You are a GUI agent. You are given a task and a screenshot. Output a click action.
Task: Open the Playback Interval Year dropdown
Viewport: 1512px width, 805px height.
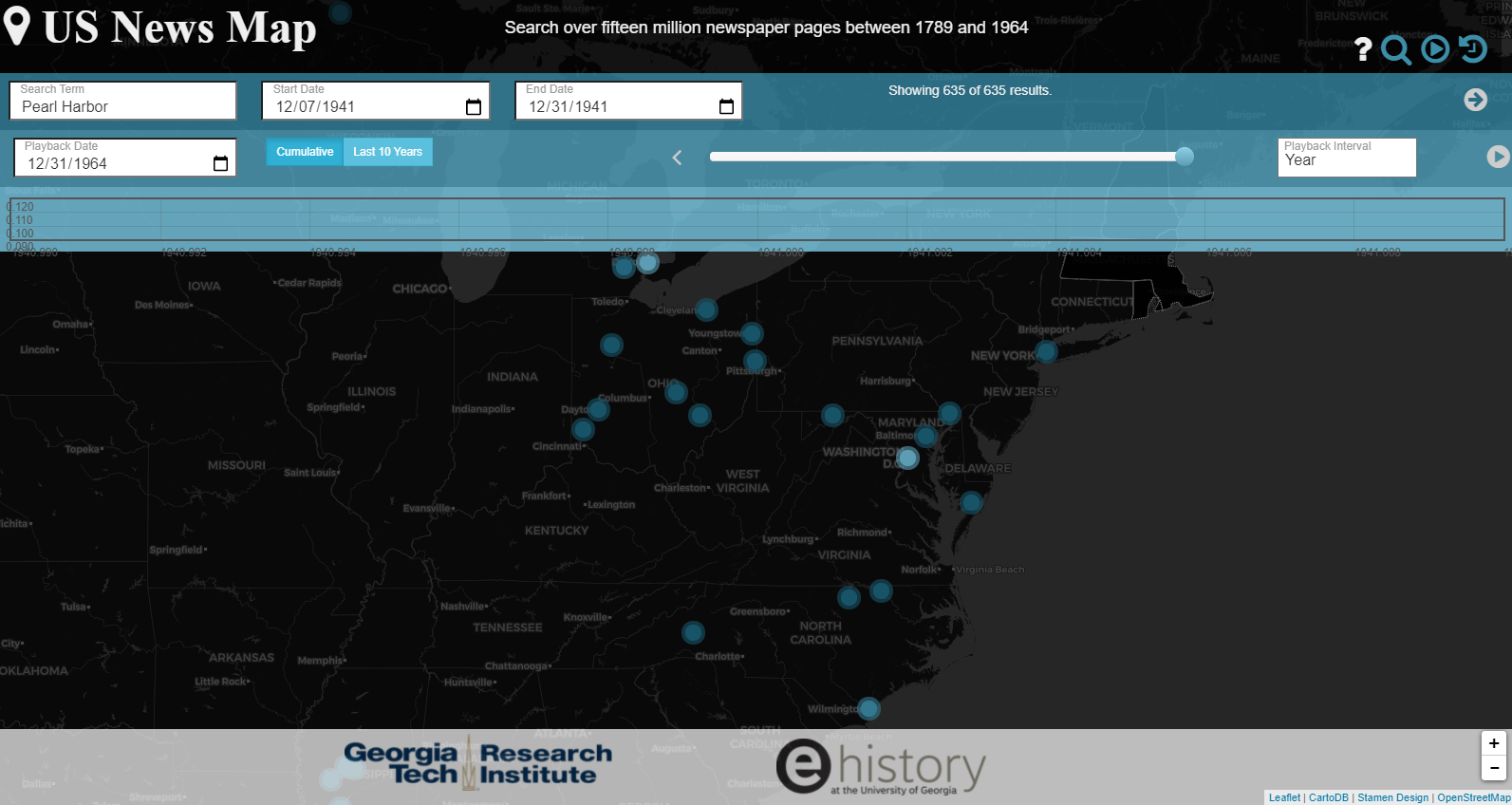(x=1346, y=158)
